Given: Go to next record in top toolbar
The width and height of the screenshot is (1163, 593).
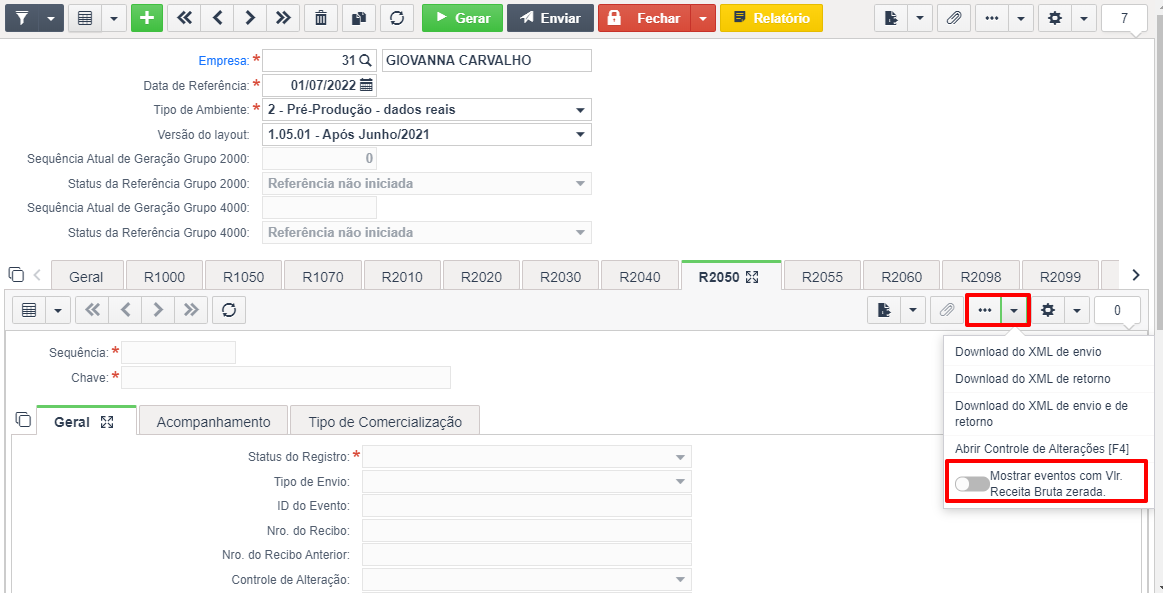Looking at the screenshot, I should 250,19.
